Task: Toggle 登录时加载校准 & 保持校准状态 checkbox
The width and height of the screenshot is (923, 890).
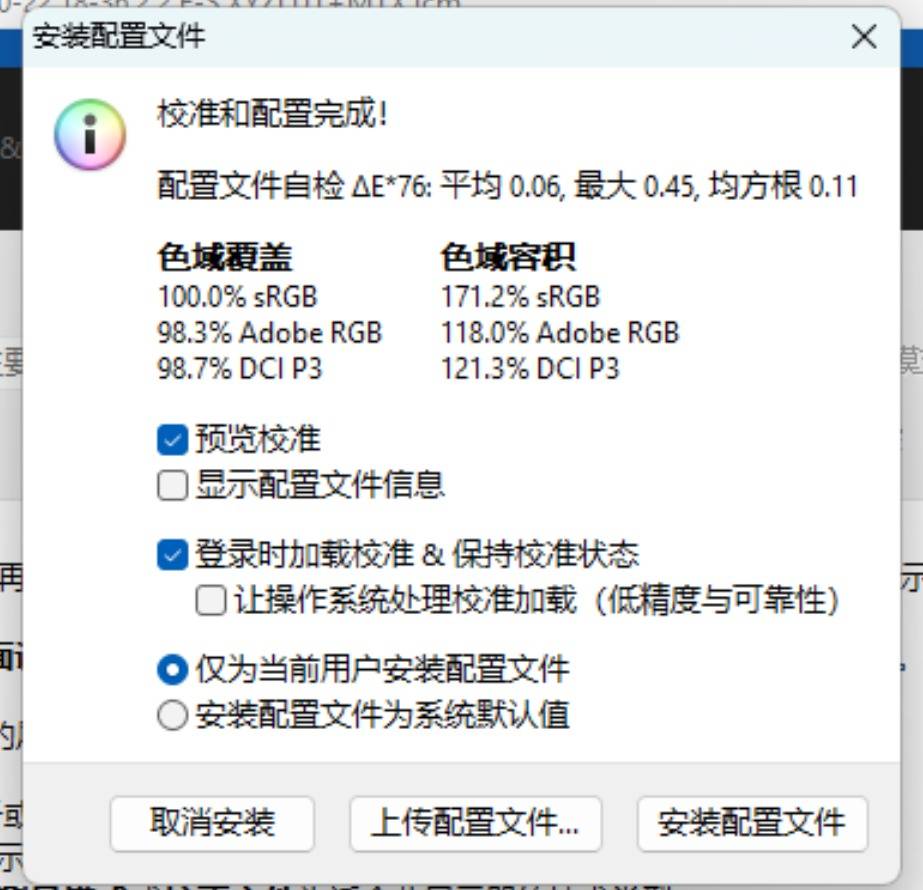Action: pyautogui.click(x=172, y=554)
